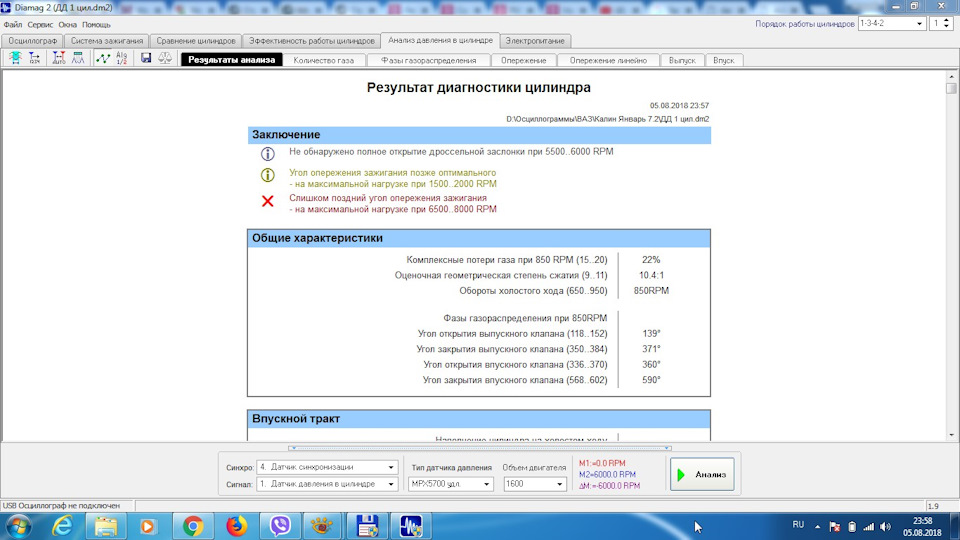Viewport: 960px width, 540px height.
Task: Click the yellow info icon about ignition timing
Action: [268, 175]
